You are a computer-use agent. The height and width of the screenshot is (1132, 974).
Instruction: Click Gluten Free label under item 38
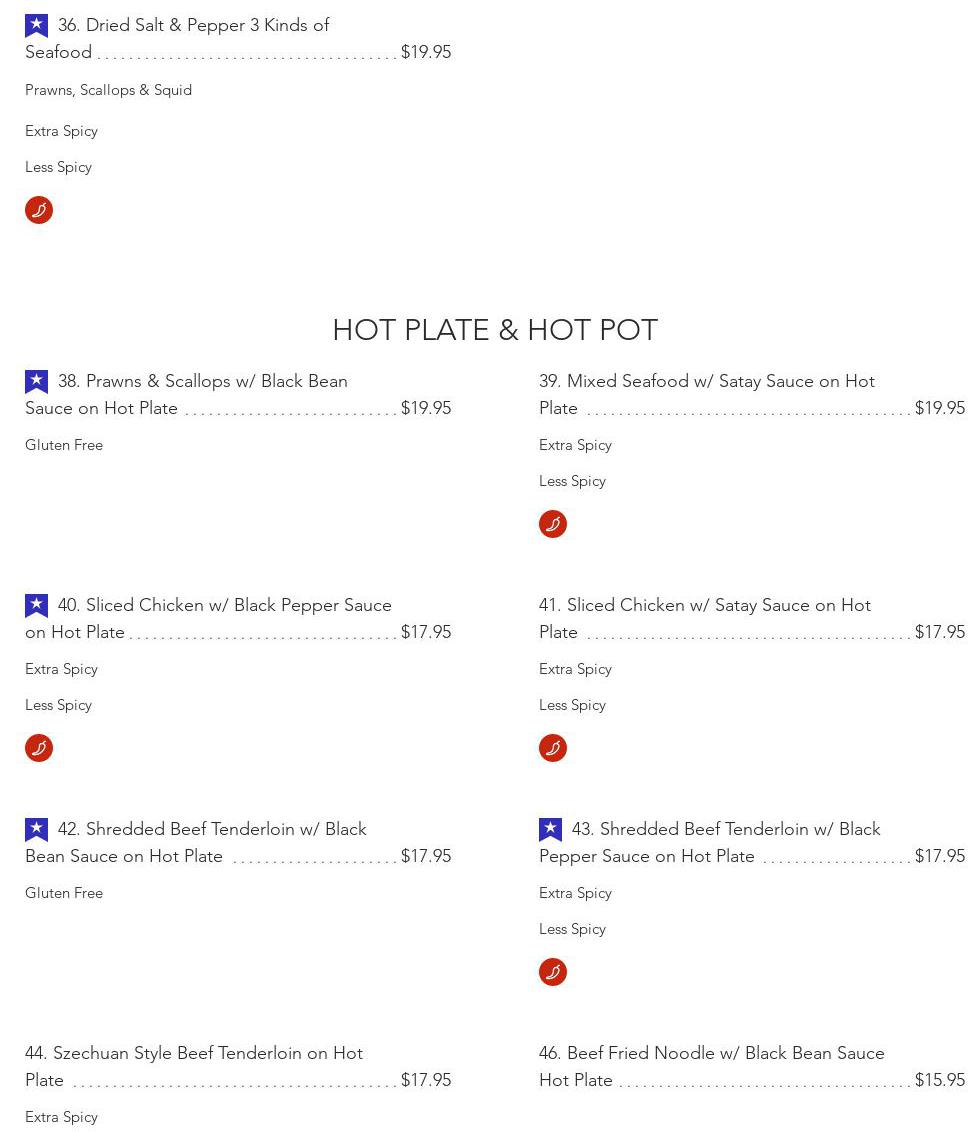[64, 445]
